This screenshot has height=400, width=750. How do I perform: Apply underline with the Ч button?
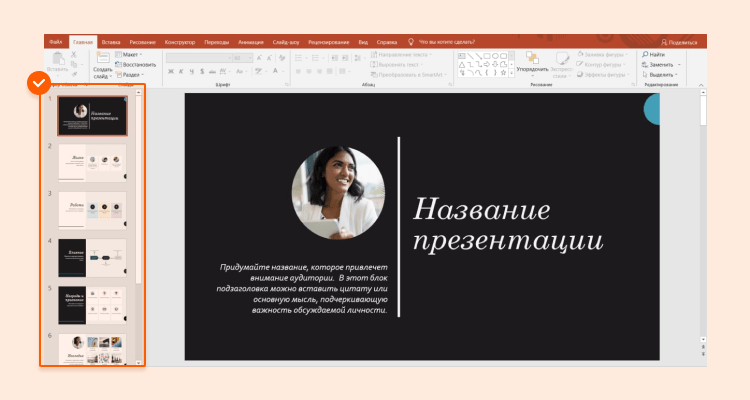[x=191, y=71]
